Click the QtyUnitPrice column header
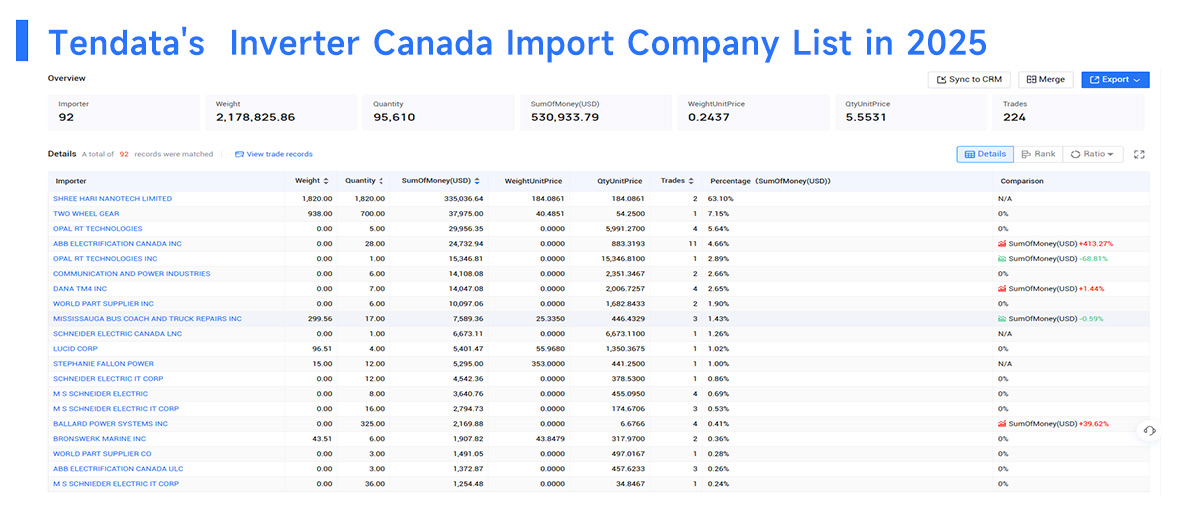Viewport: 1190px width, 510px height. tap(619, 181)
